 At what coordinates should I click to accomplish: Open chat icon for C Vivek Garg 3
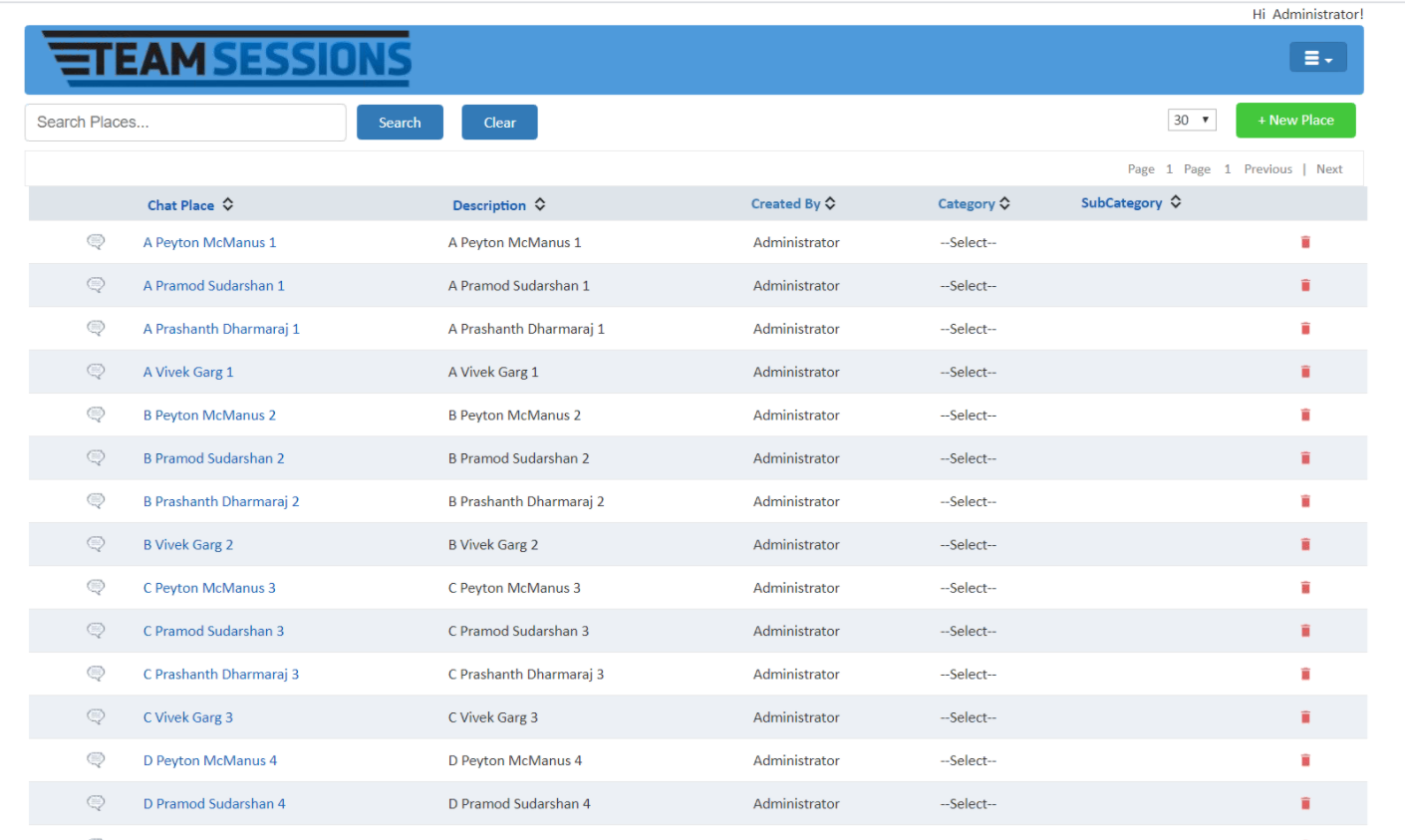click(x=96, y=716)
